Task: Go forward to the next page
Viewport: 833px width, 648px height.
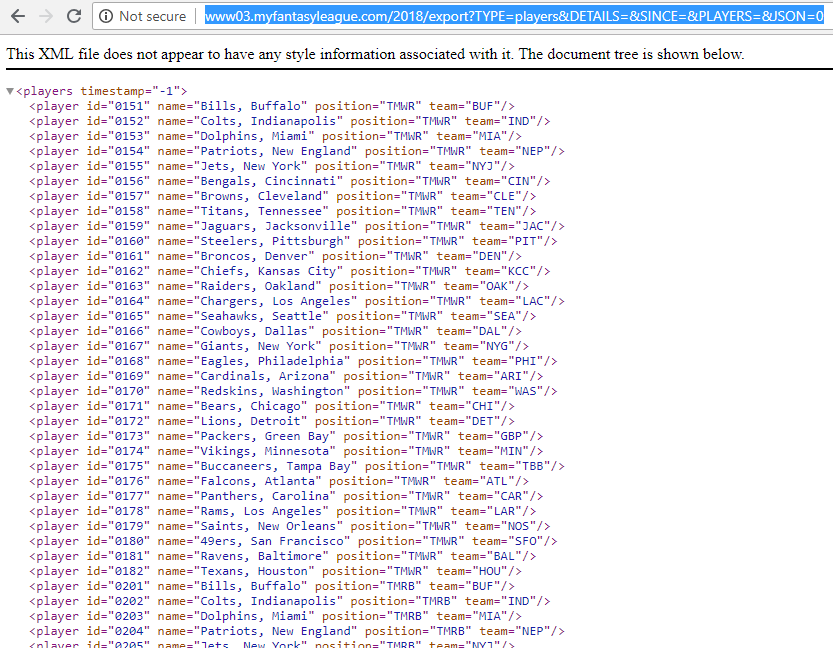Action: [x=46, y=16]
